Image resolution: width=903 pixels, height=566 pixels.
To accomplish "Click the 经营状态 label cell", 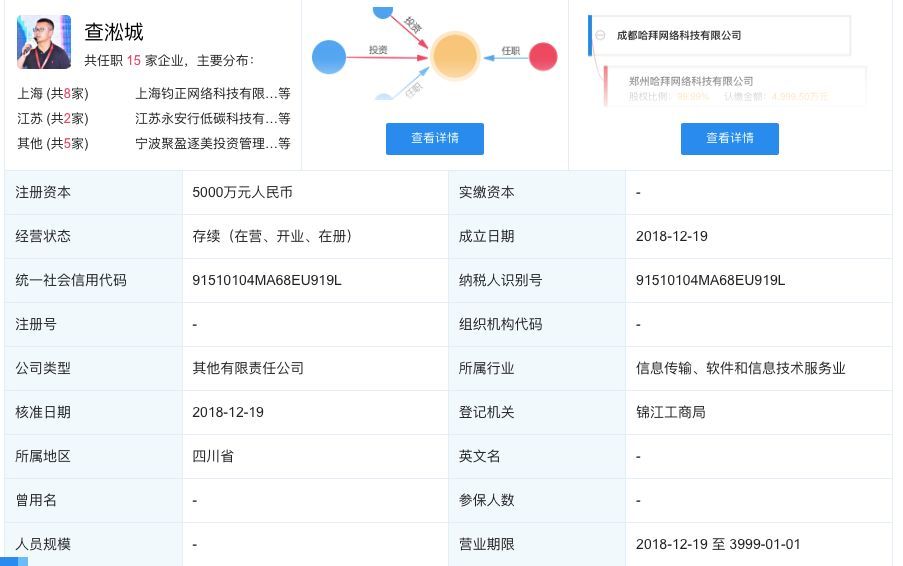I will pyautogui.click(x=93, y=236).
